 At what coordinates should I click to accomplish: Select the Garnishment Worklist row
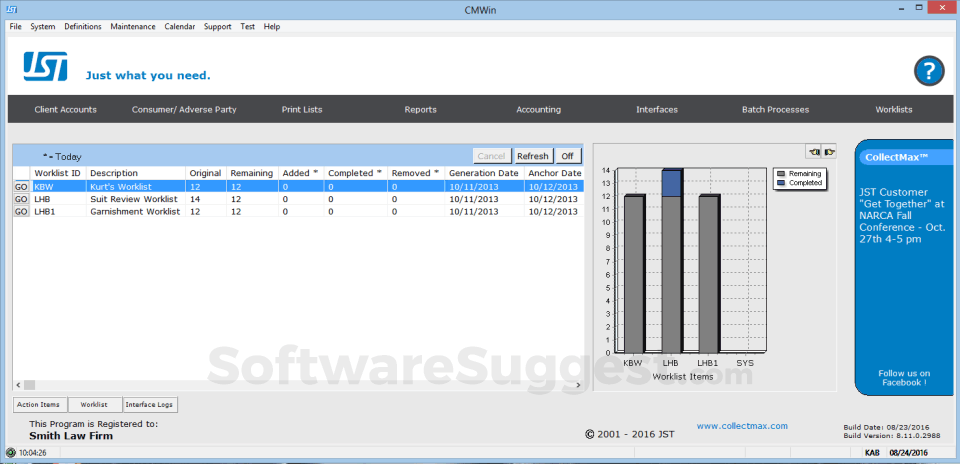(298, 211)
